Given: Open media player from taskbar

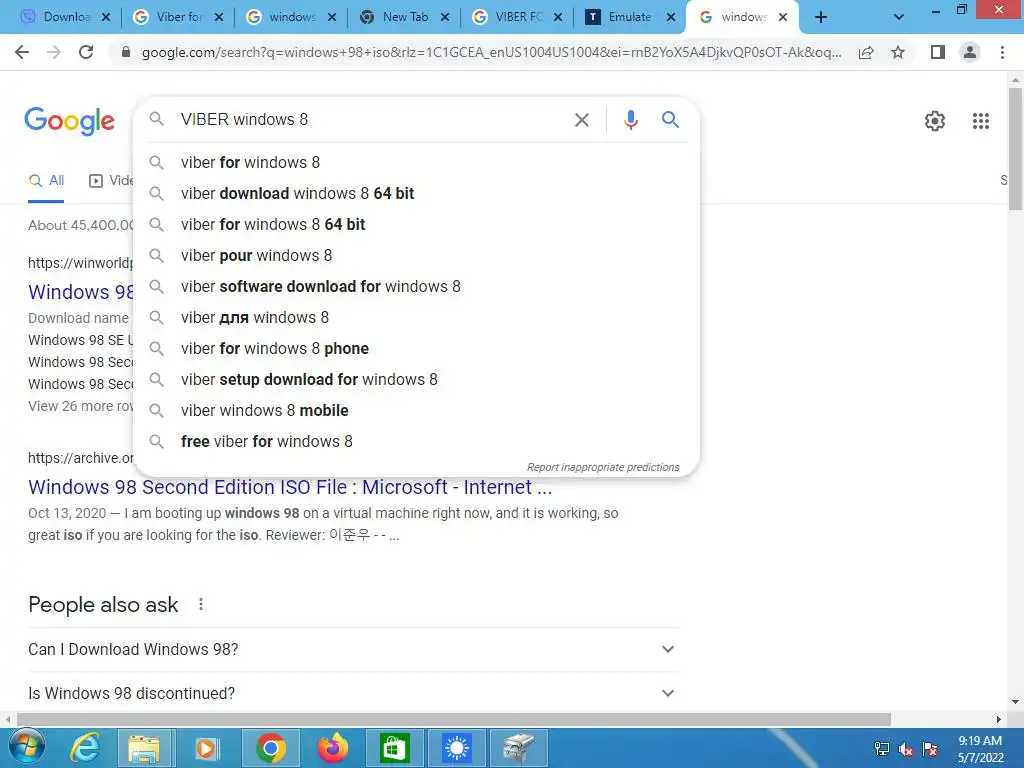Looking at the screenshot, I should (x=206, y=748).
